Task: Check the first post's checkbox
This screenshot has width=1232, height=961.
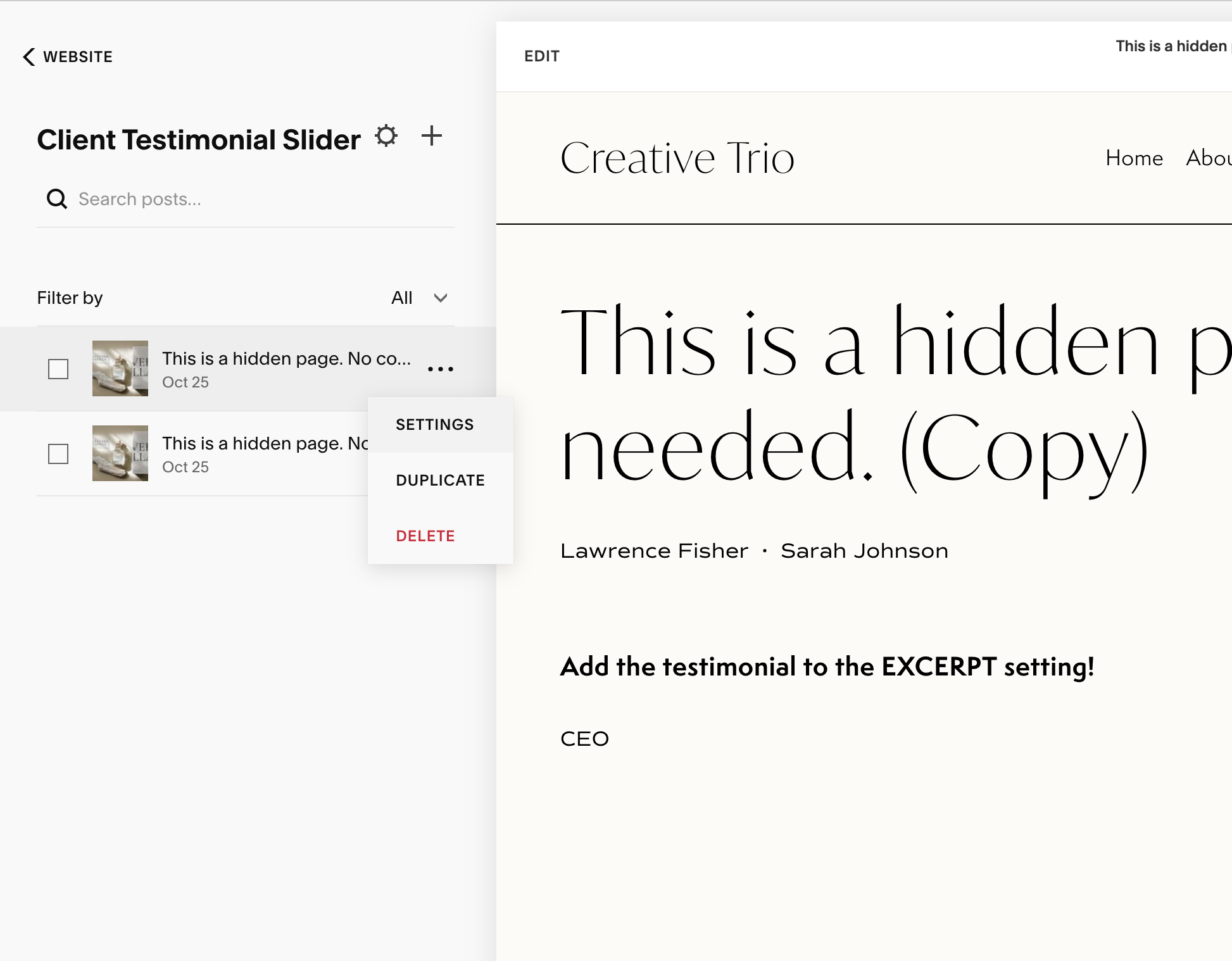Action: click(x=58, y=369)
